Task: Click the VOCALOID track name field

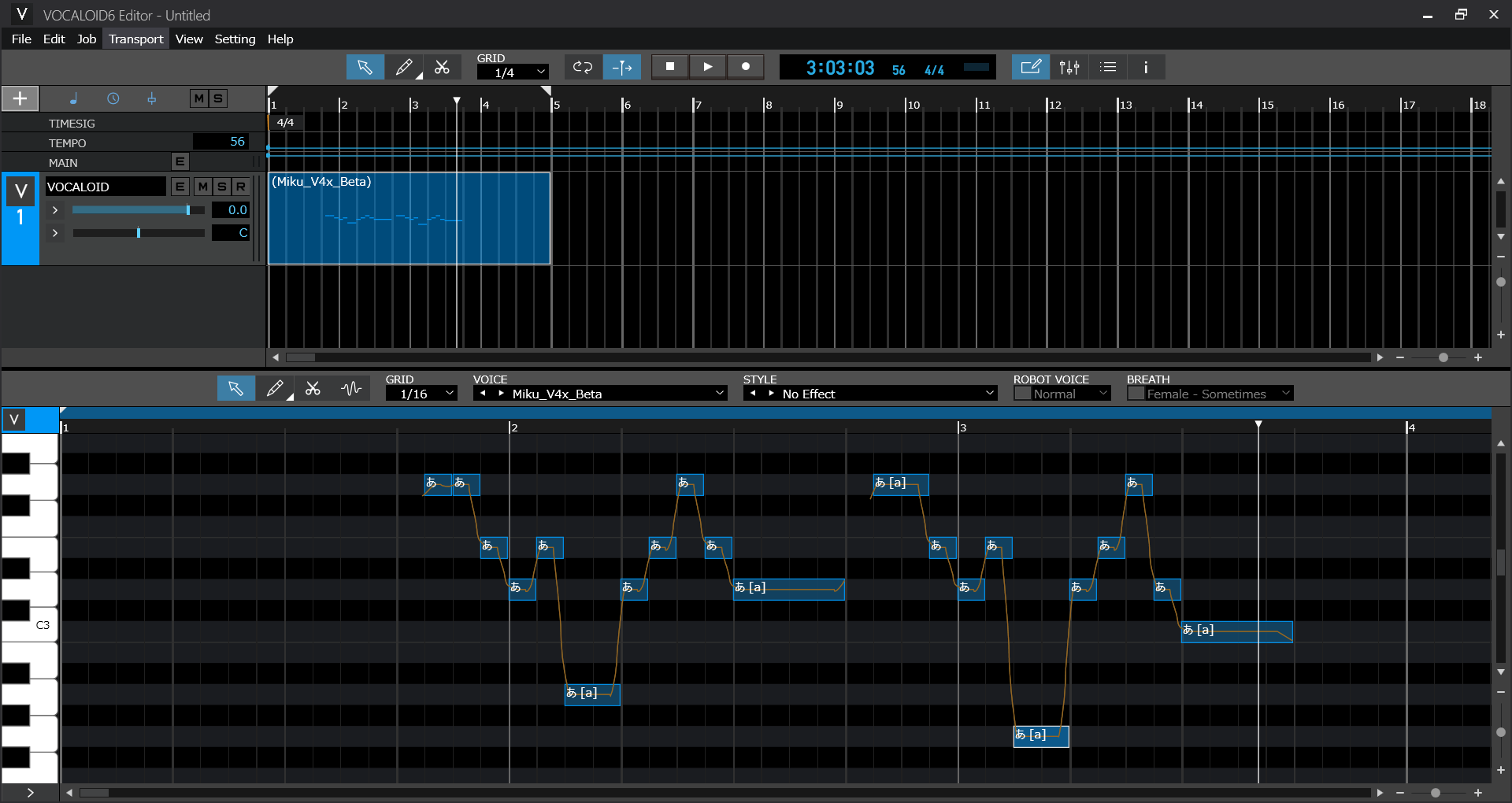Action: pos(106,187)
